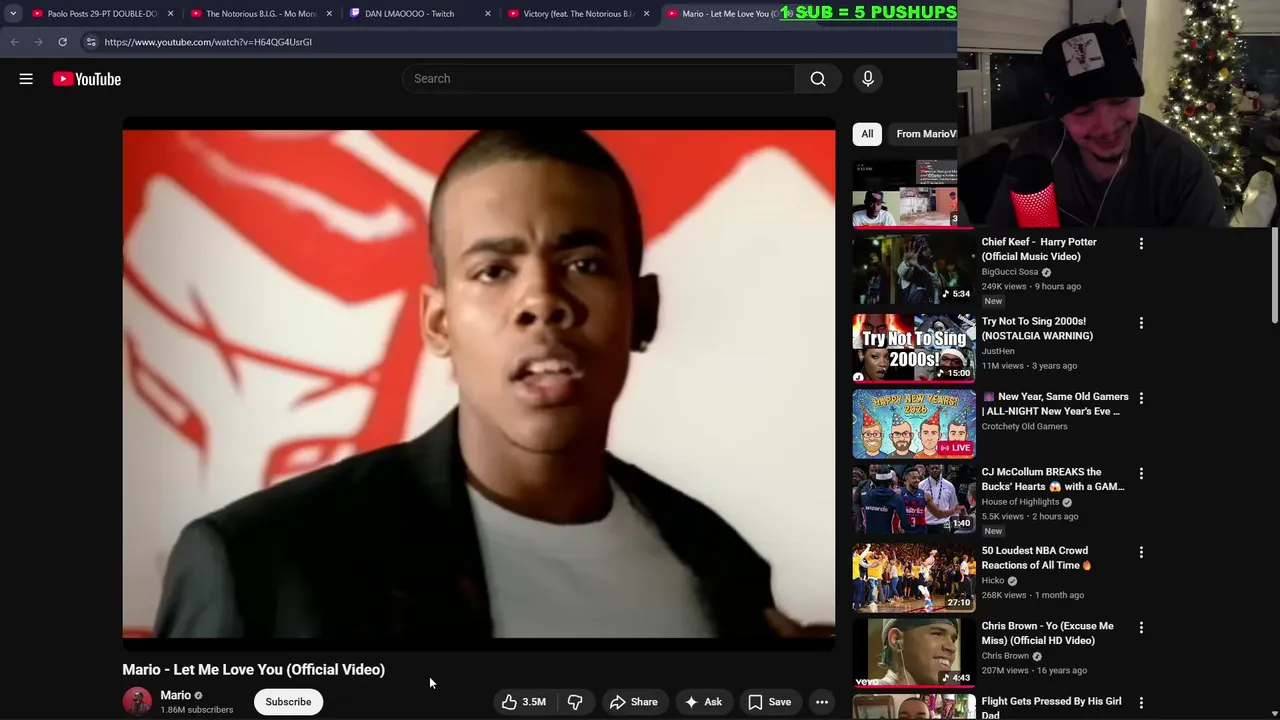Open the Share dialog
The height and width of the screenshot is (720, 1280).
(634, 702)
